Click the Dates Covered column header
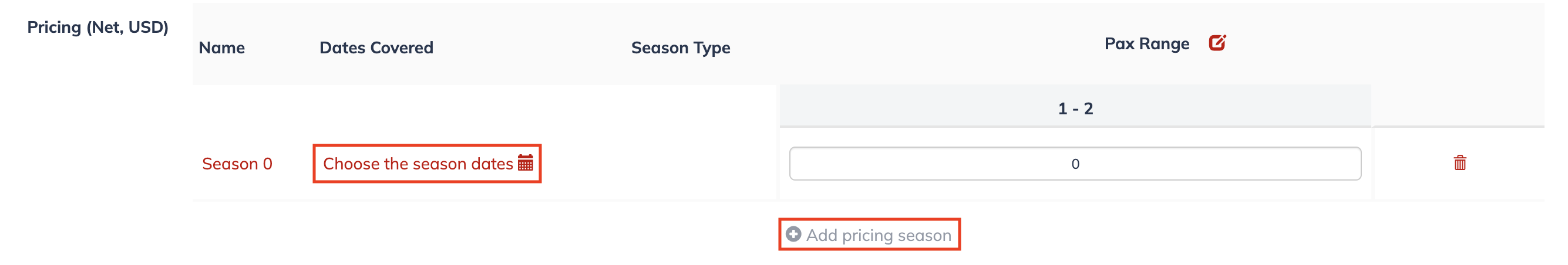The image size is (1568, 265). pos(376,47)
